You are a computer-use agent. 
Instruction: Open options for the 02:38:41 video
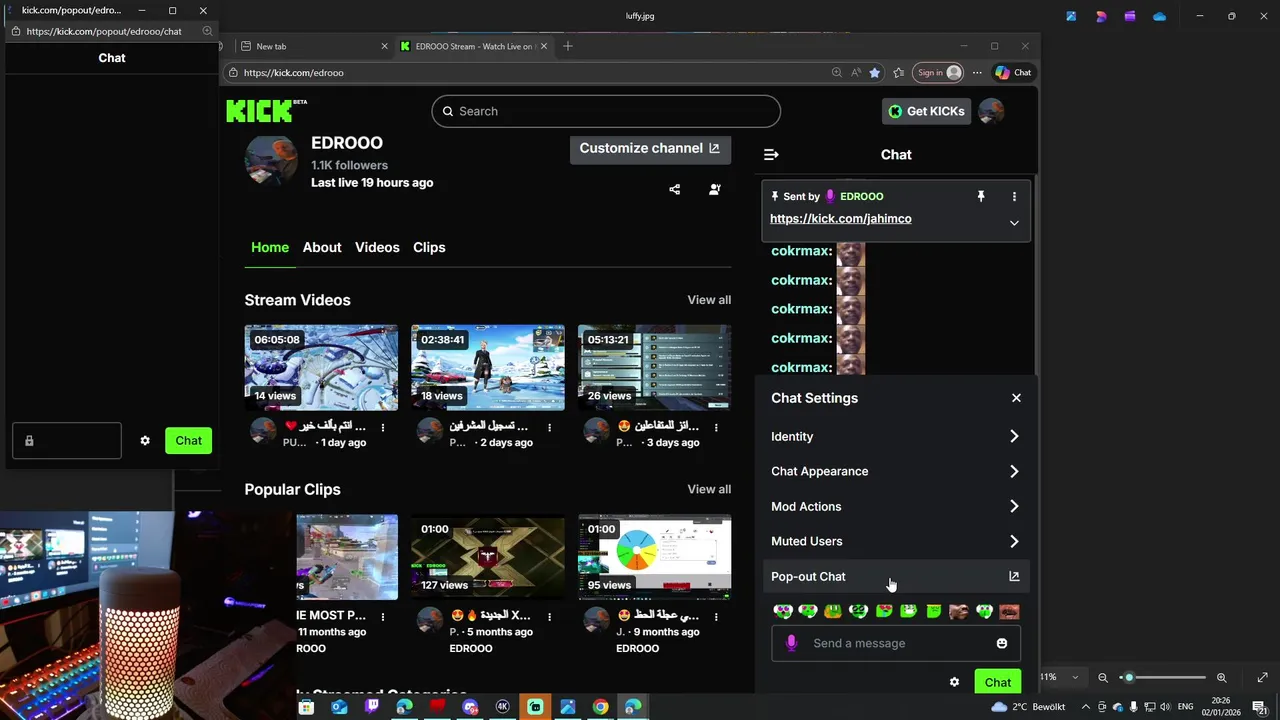(x=549, y=427)
